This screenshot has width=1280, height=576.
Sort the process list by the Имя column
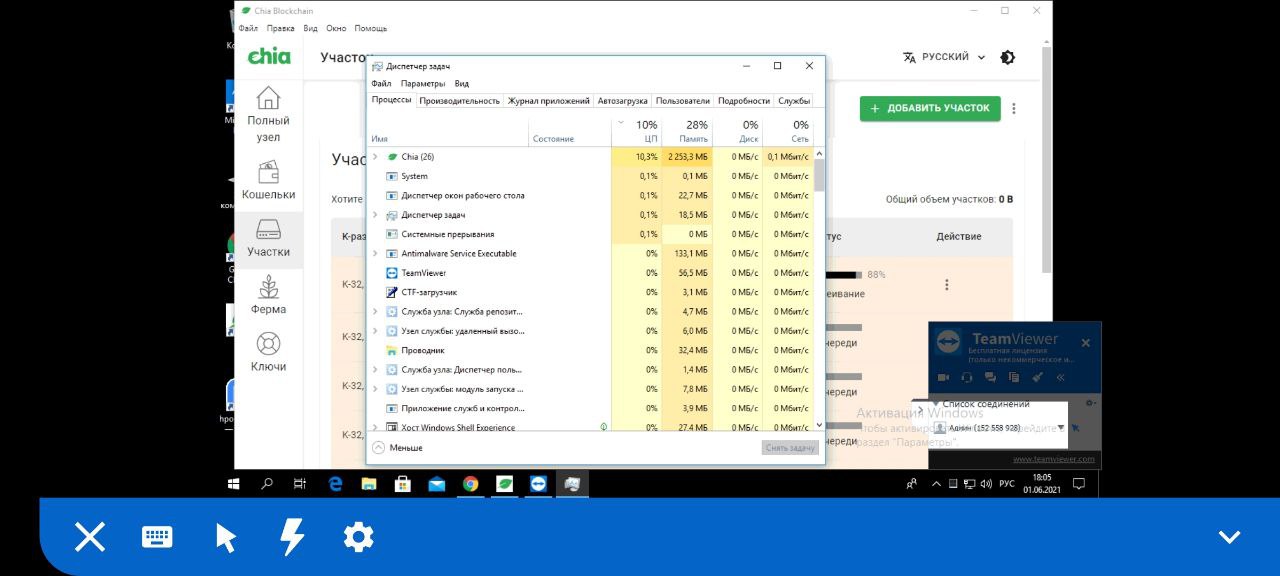[x=448, y=132]
